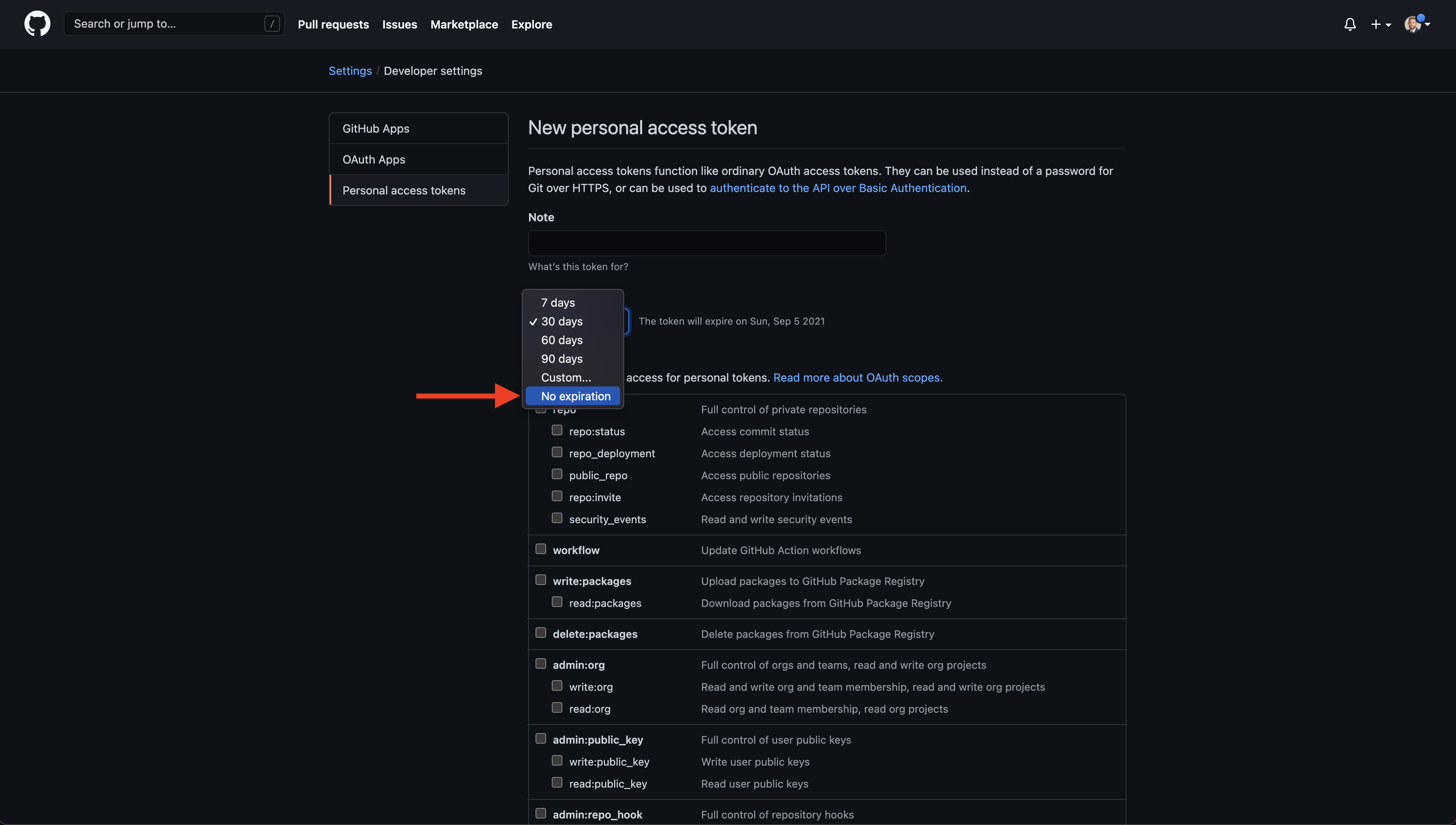1456x825 pixels.
Task: Select OAuth Apps in the sidebar
Action: pyautogui.click(x=418, y=159)
